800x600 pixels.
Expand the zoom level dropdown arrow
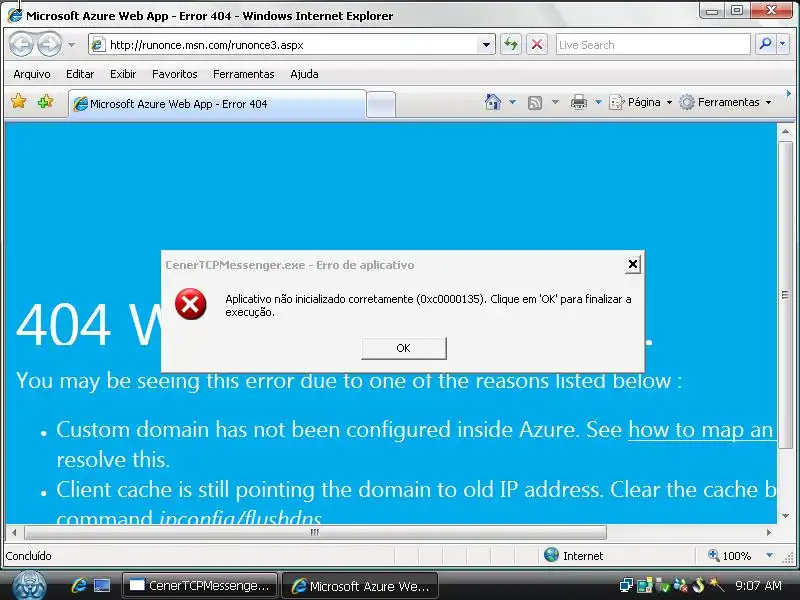point(769,555)
